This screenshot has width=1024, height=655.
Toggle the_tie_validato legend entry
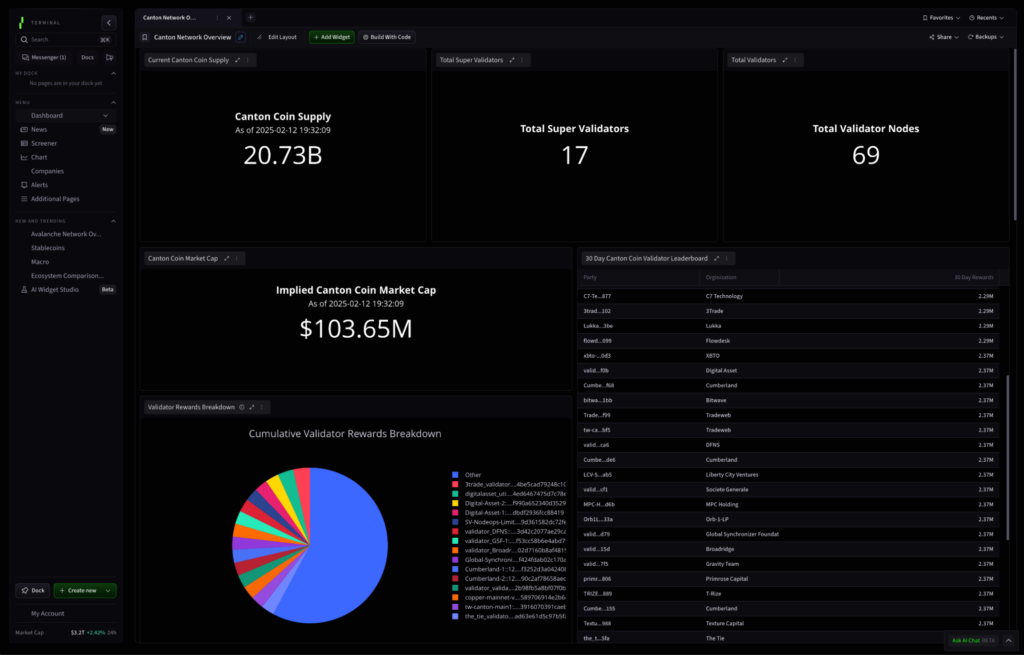coord(509,616)
